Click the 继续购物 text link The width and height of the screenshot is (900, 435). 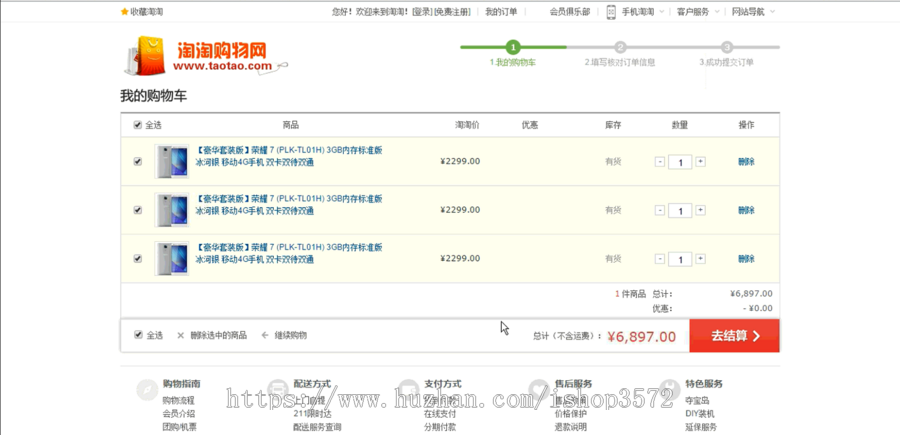290,335
